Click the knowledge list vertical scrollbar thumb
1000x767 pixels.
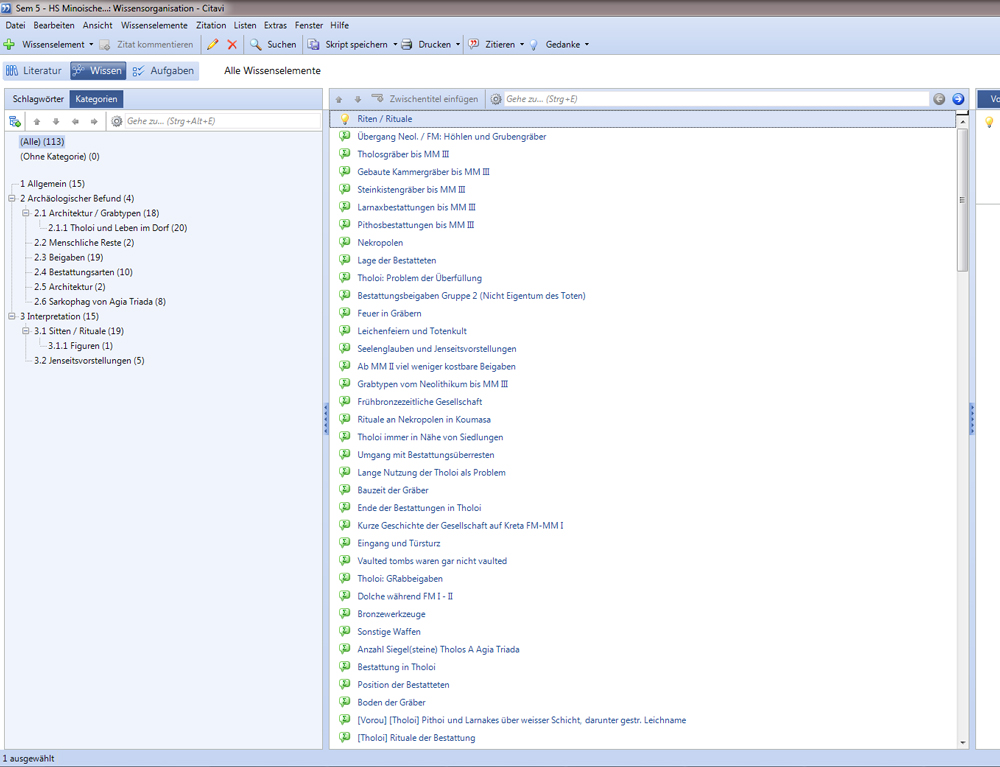[962, 199]
